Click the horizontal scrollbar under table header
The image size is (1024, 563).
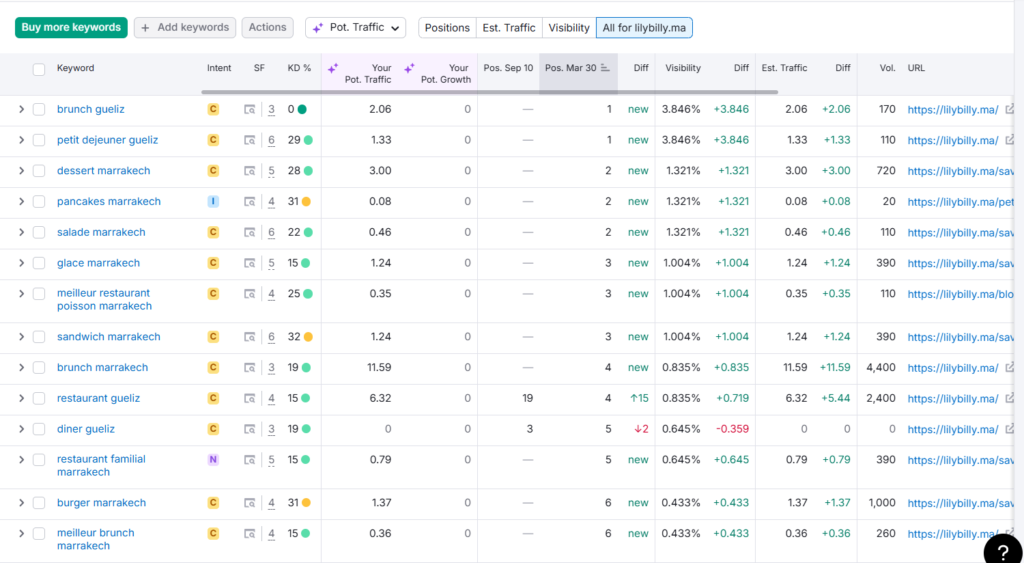tap(490, 92)
